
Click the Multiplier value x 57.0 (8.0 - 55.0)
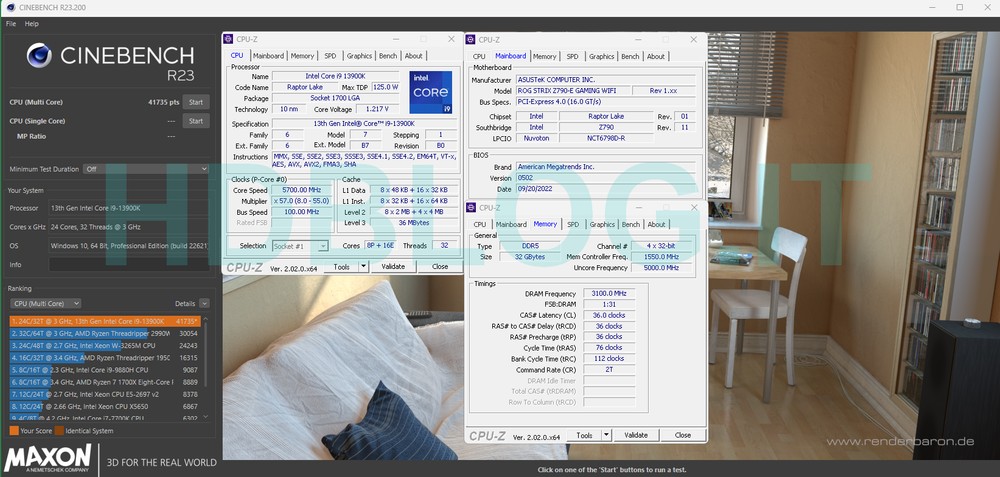pyautogui.click(x=302, y=201)
